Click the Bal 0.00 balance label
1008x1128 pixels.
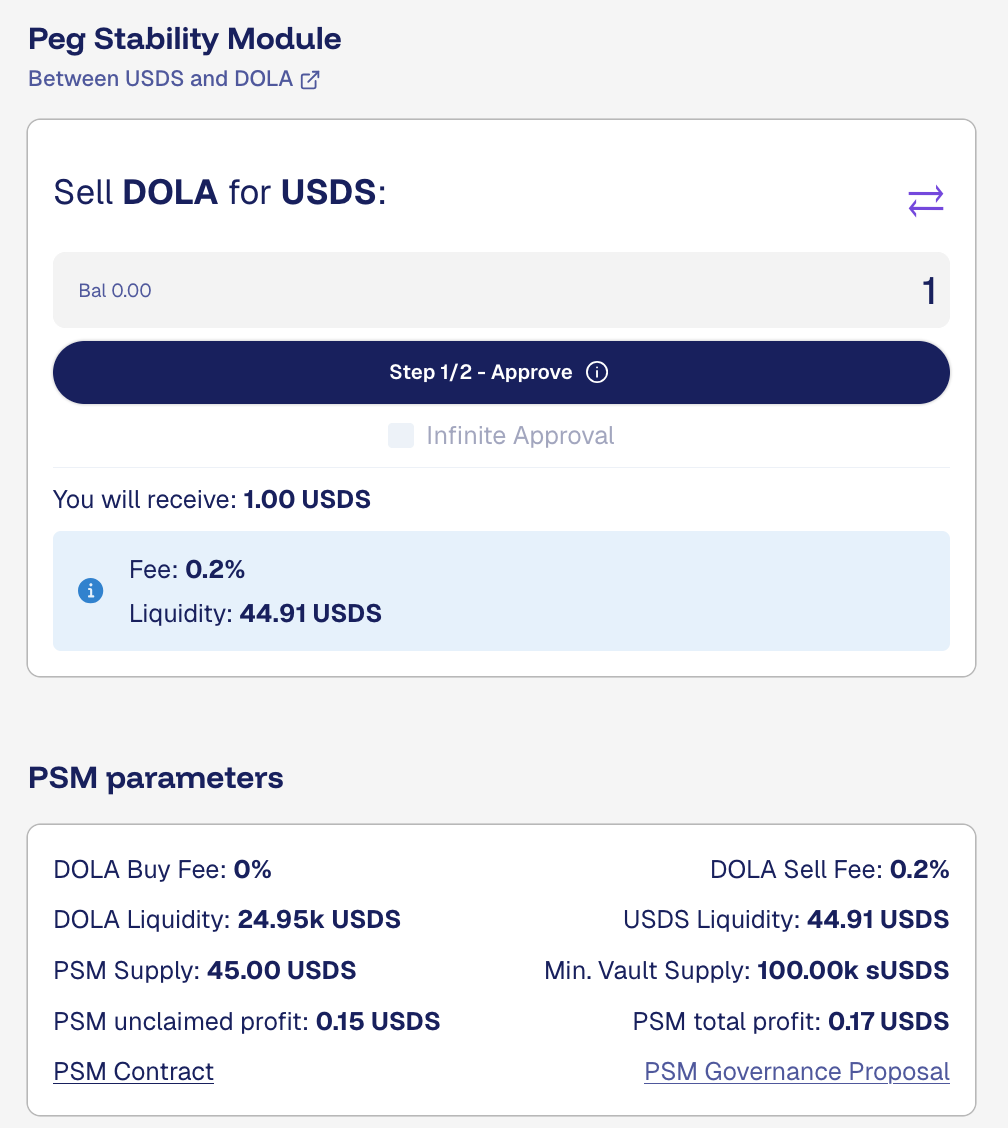pyautogui.click(x=115, y=291)
